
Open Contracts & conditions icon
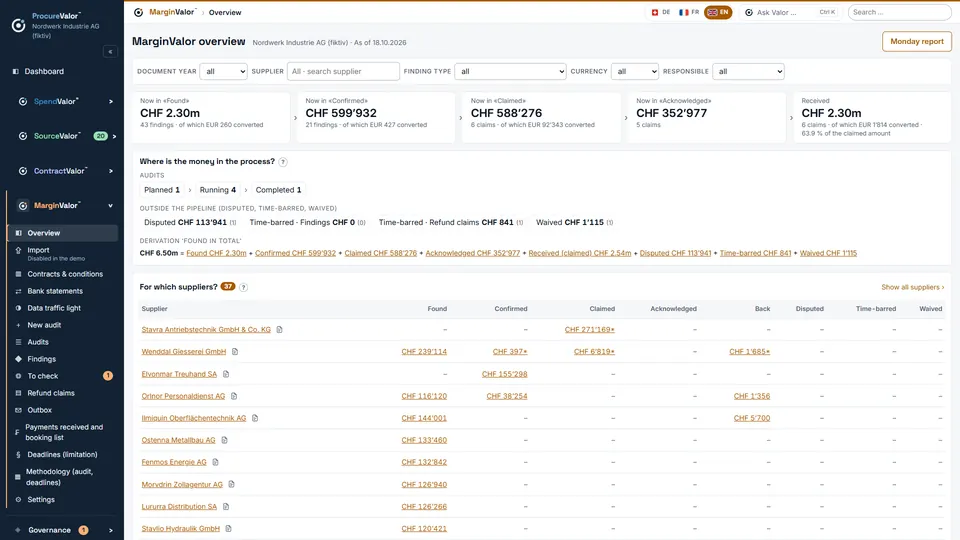click(x=18, y=274)
